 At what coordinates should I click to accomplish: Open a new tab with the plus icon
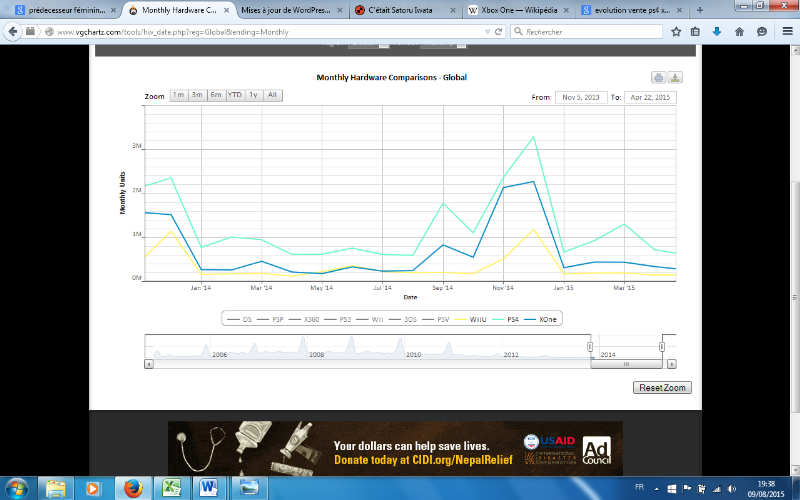700,10
